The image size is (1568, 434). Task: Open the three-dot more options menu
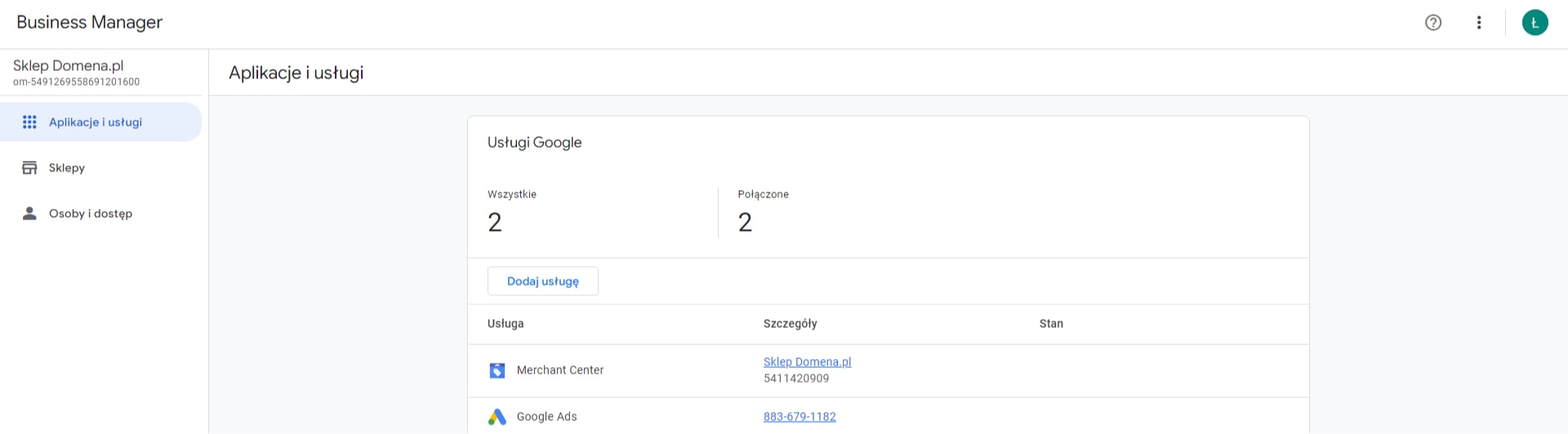1478,23
